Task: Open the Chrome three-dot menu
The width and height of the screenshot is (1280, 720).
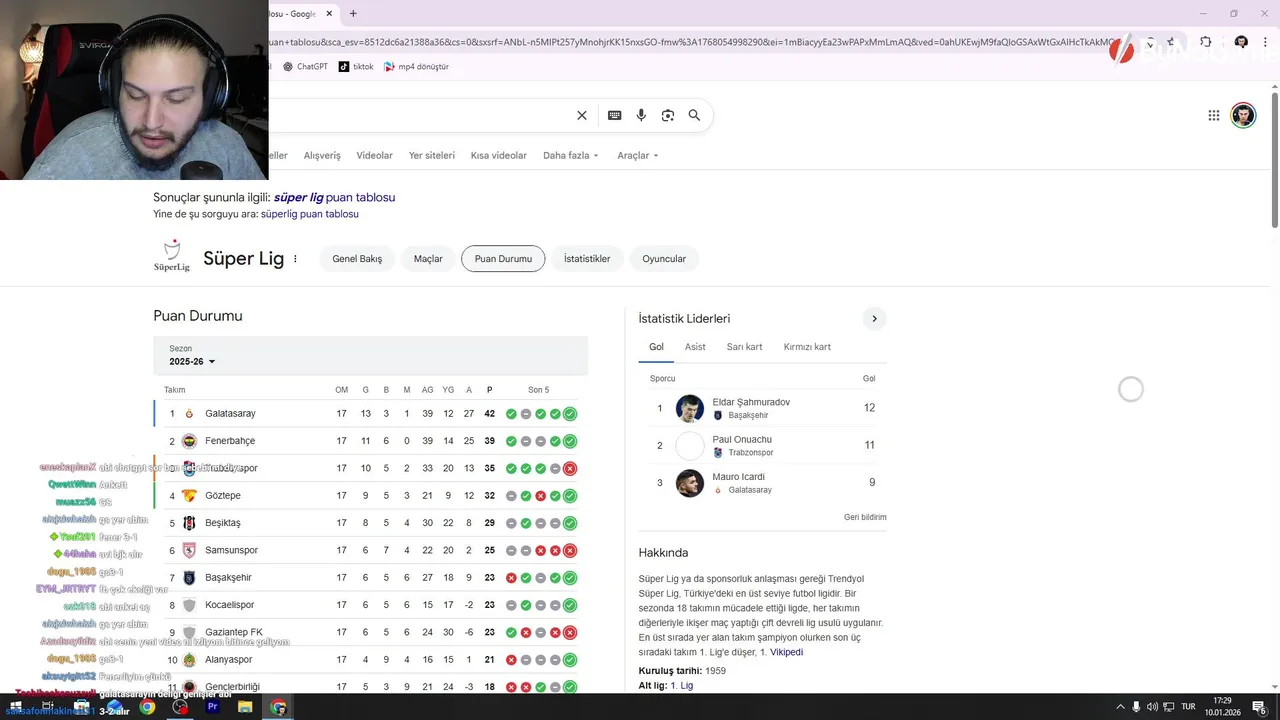Action: [1266, 42]
